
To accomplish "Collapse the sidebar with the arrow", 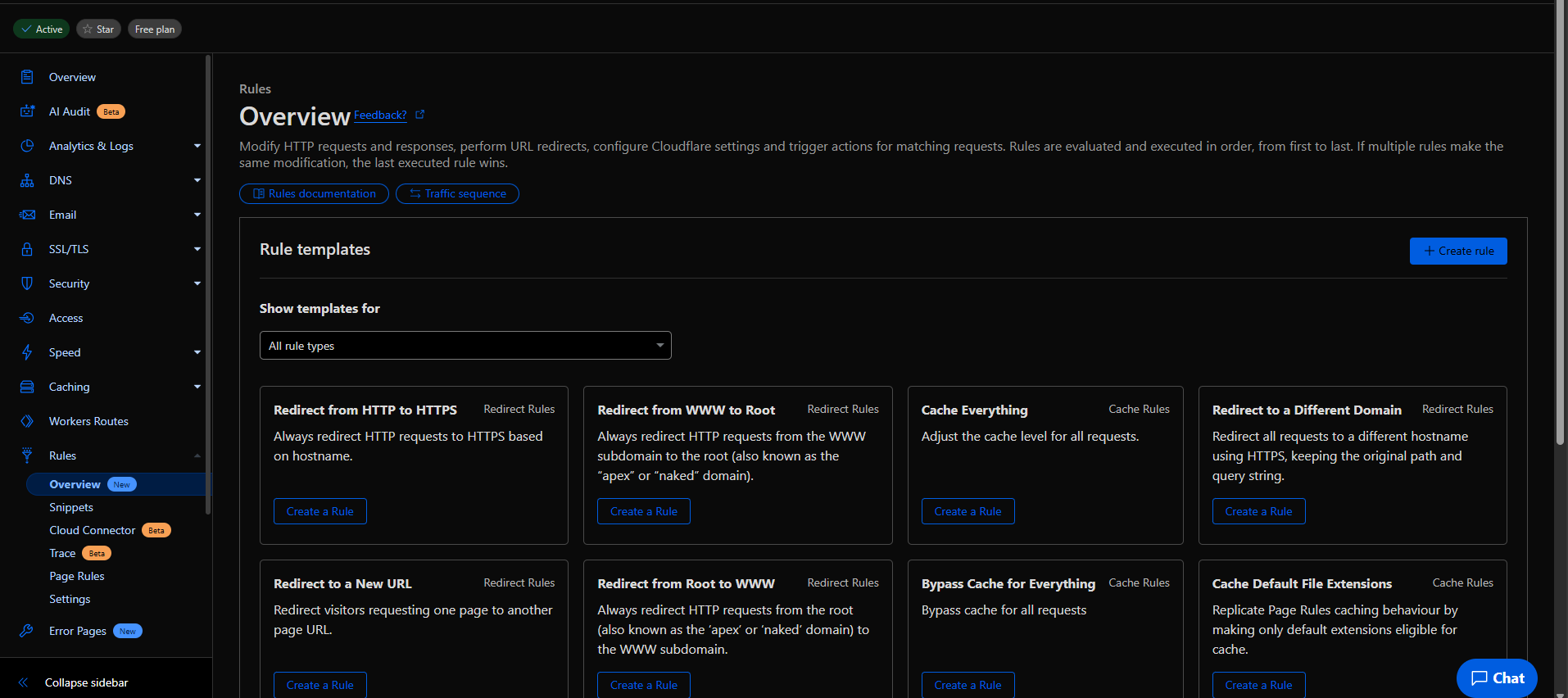I will pos(24,682).
